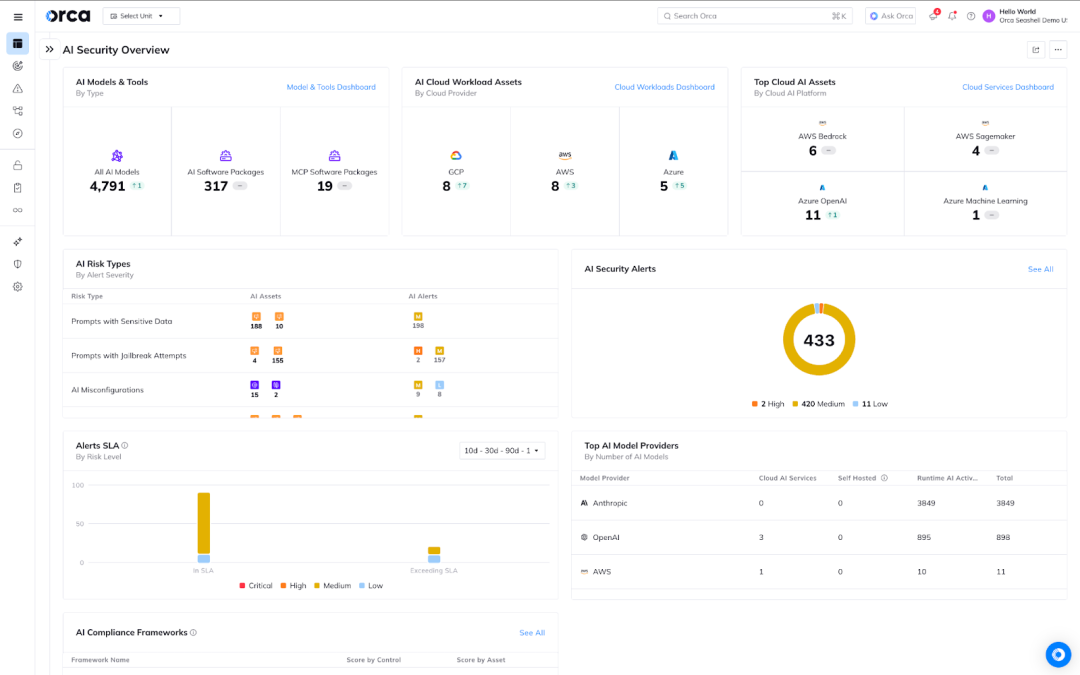Open the settings gear in sidebar
The image size is (1080, 675).
(x=17, y=287)
